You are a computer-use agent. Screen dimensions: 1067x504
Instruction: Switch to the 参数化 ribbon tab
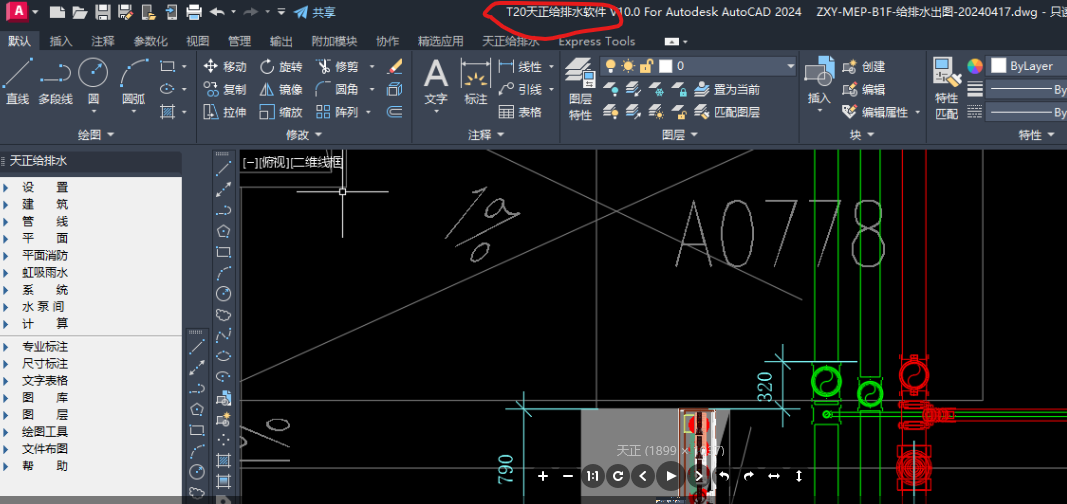[150, 41]
